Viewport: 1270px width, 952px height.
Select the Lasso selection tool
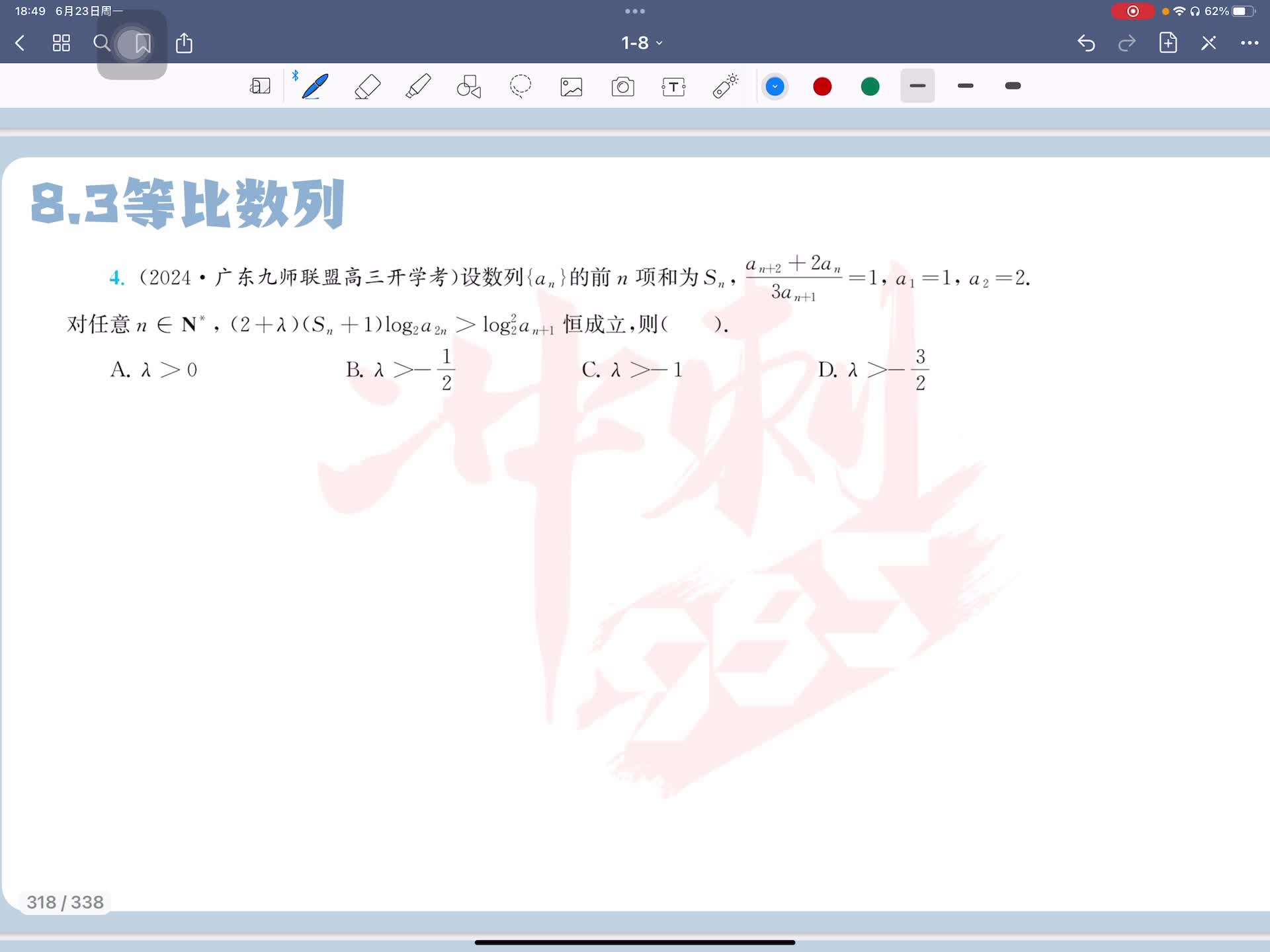pos(521,87)
